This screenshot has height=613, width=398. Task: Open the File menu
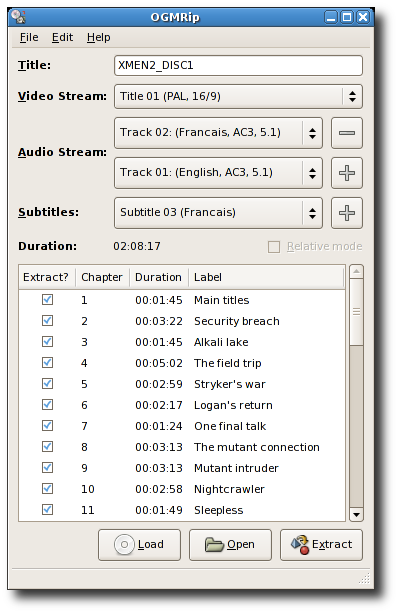point(29,37)
